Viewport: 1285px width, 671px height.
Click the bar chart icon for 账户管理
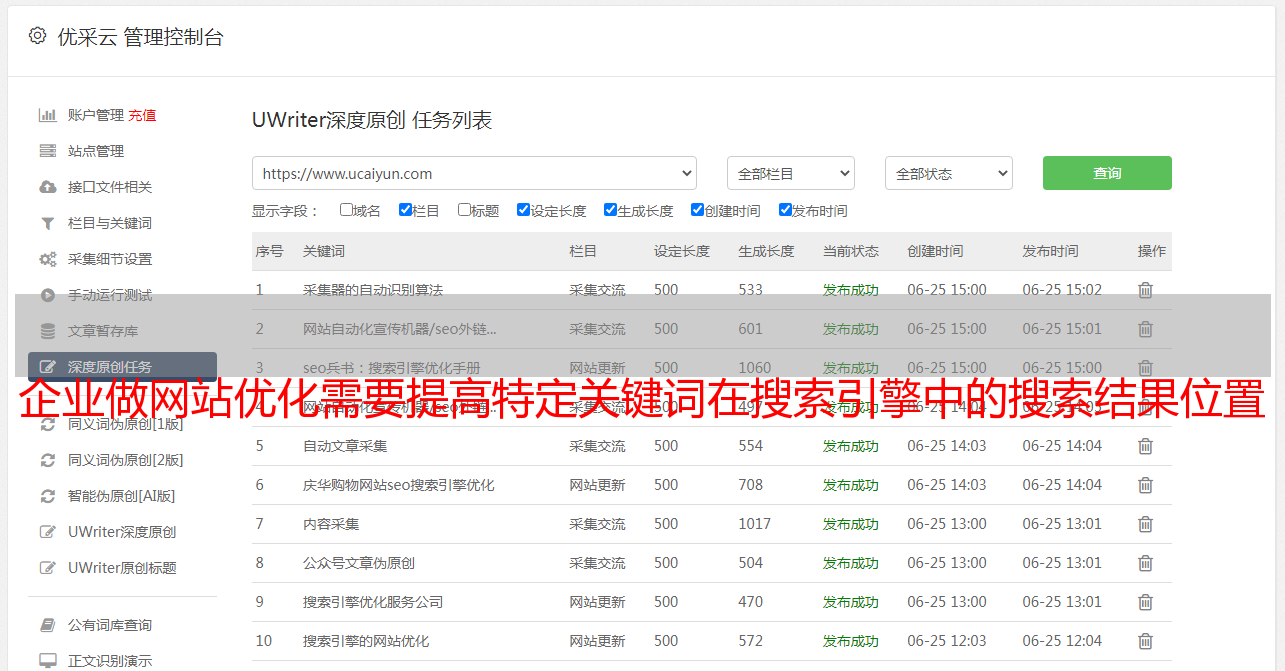pos(47,115)
